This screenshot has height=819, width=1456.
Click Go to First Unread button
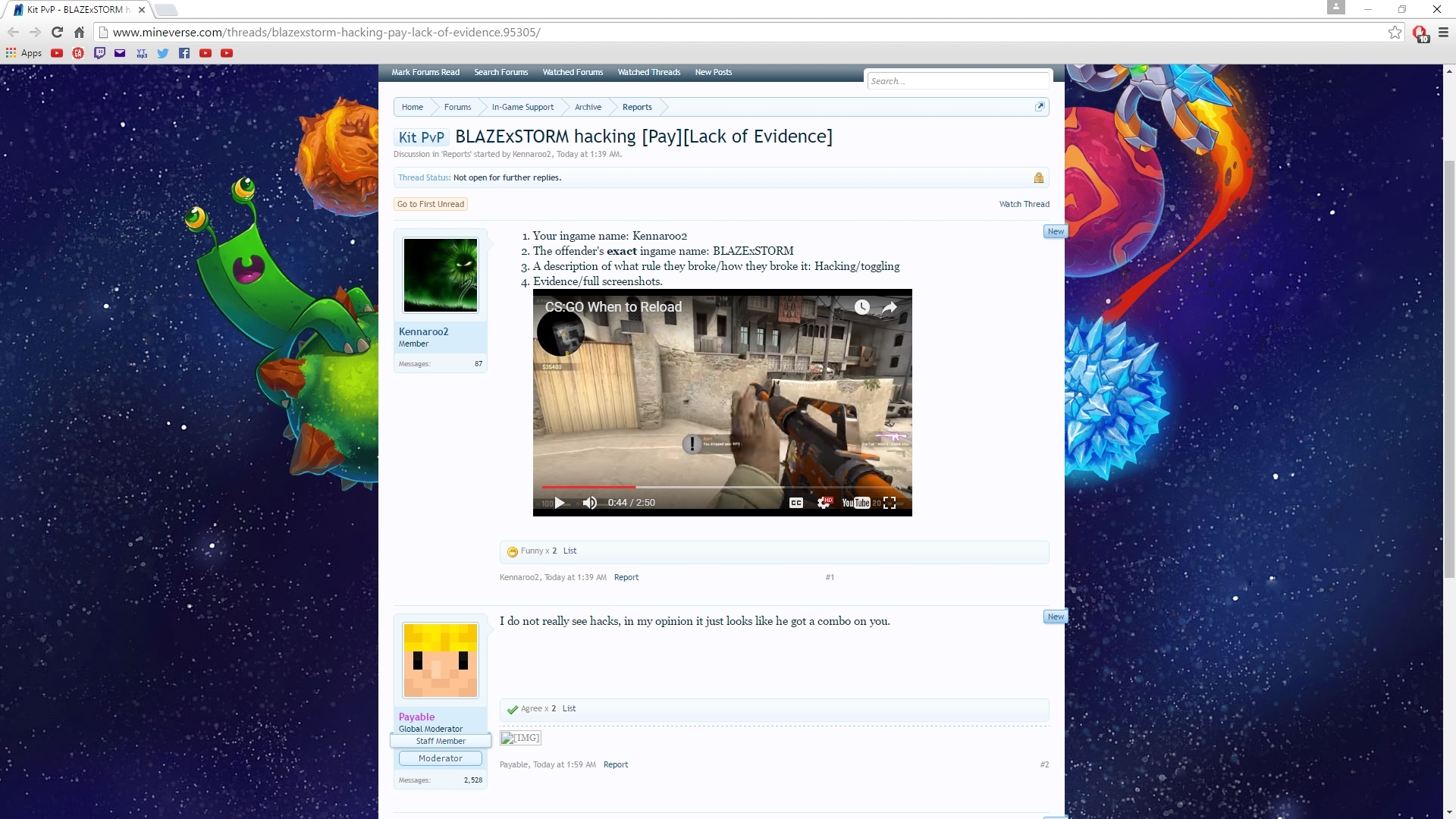(x=431, y=204)
